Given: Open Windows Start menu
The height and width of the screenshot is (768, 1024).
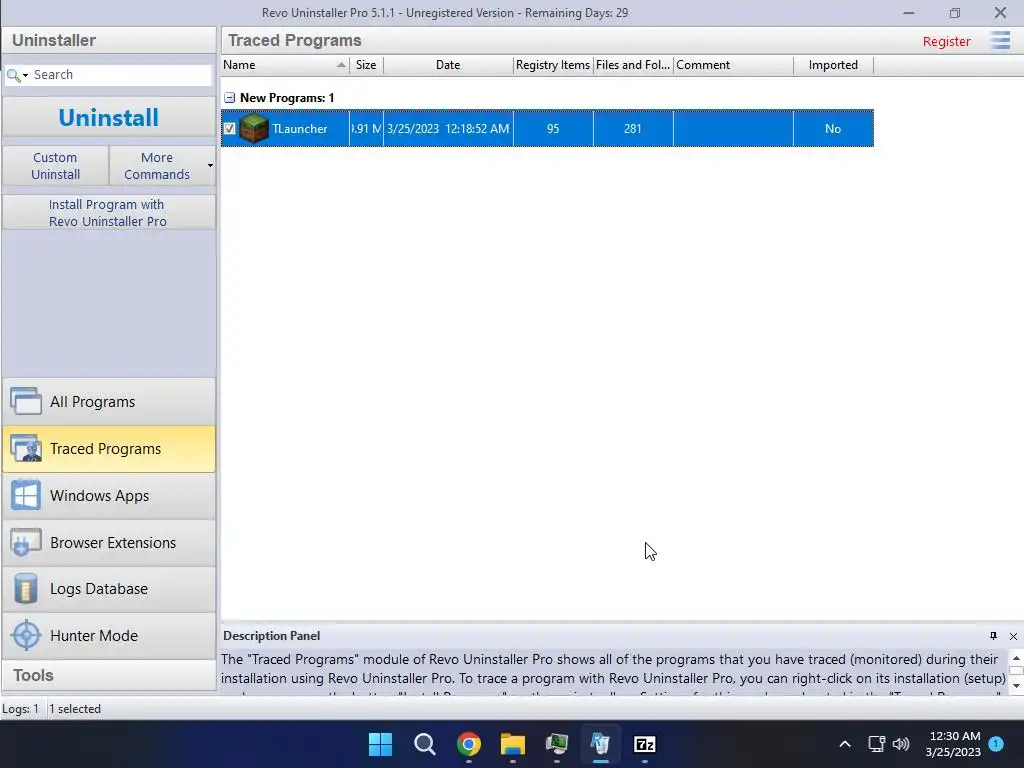Looking at the screenshot, I should coord(380,744).
